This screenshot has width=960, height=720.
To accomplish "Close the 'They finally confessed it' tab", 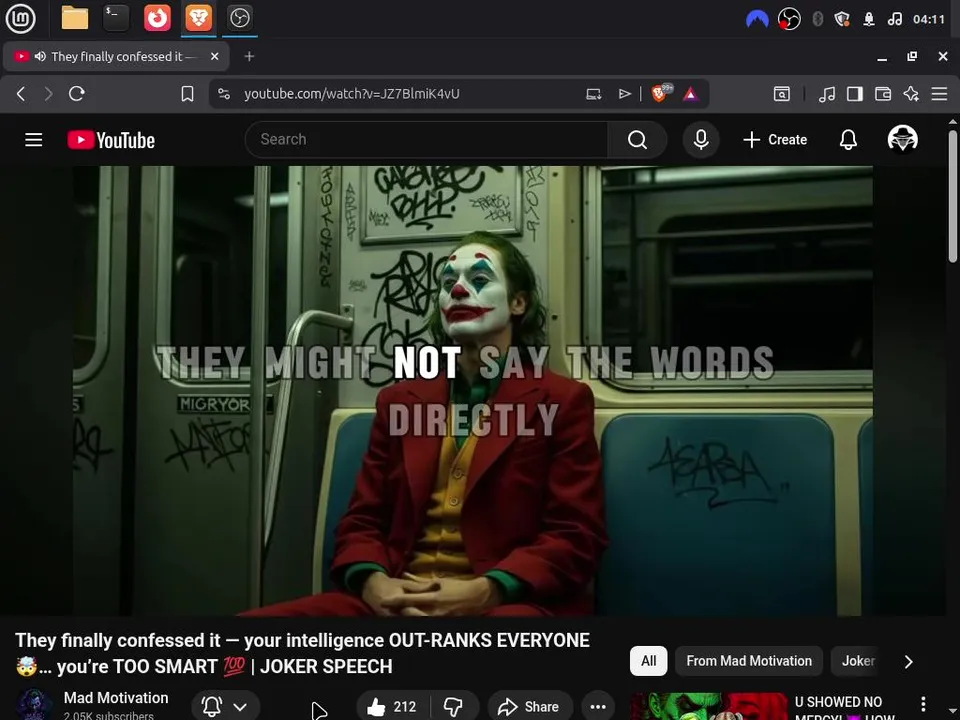I will pos(214,56).
